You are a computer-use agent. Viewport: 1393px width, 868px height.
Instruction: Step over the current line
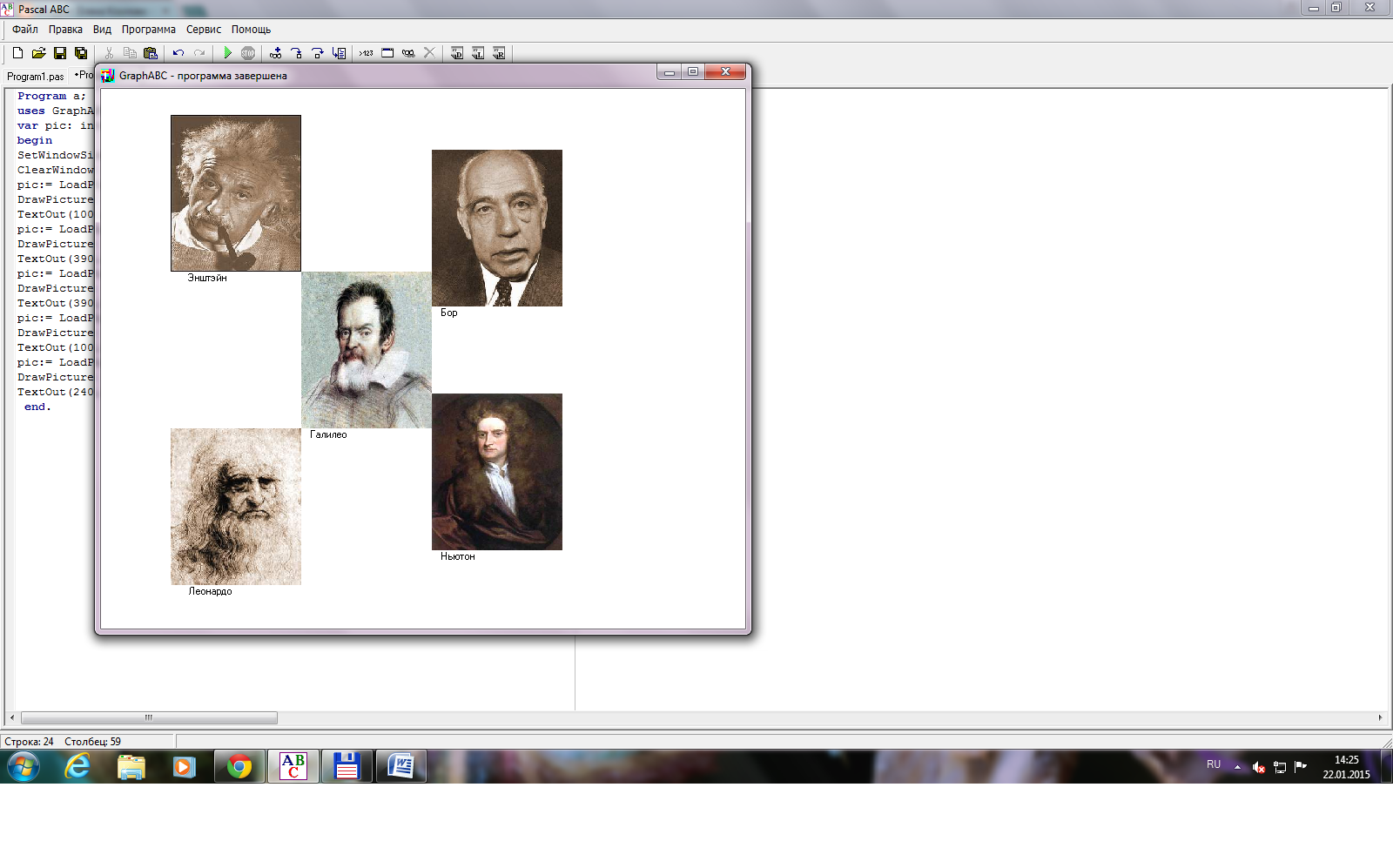click(318, 53)
